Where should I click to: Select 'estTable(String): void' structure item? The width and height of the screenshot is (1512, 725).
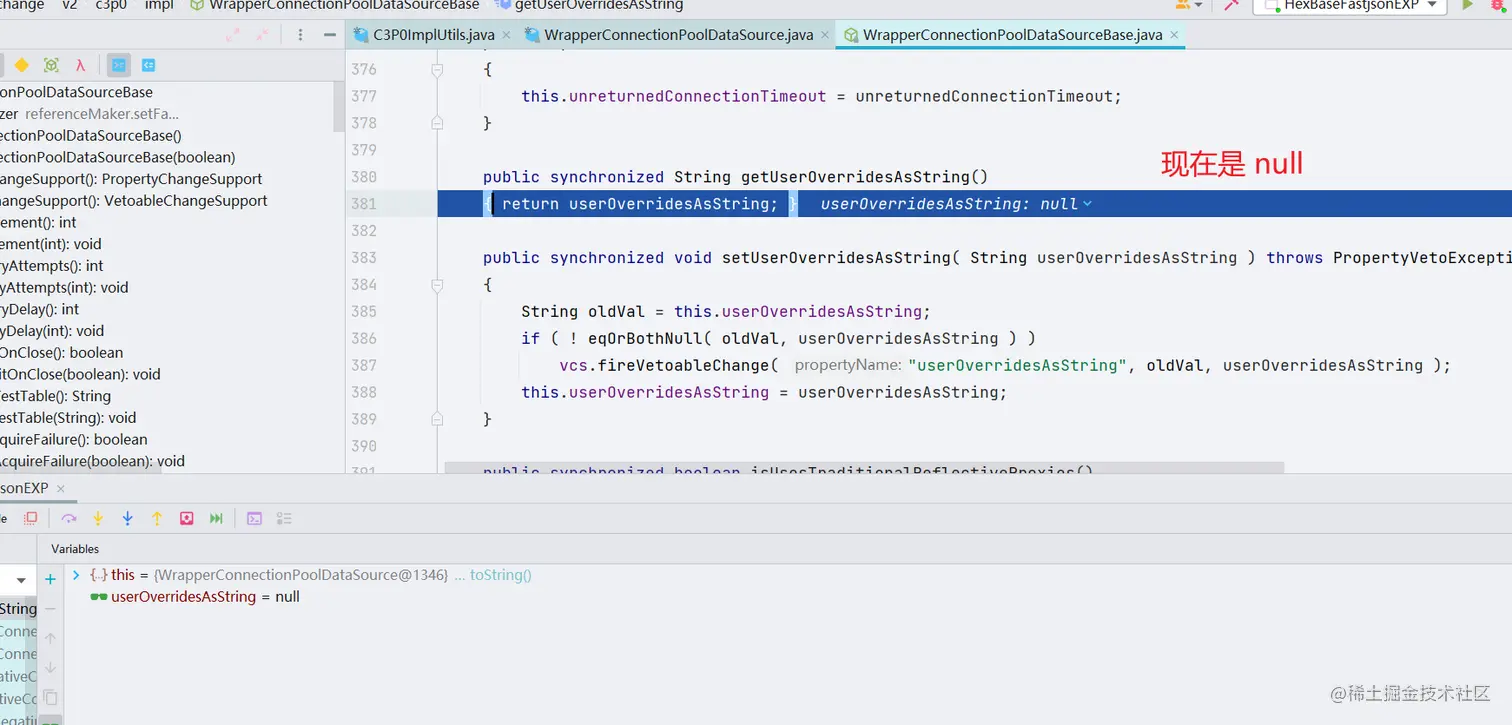coord(68,418)
